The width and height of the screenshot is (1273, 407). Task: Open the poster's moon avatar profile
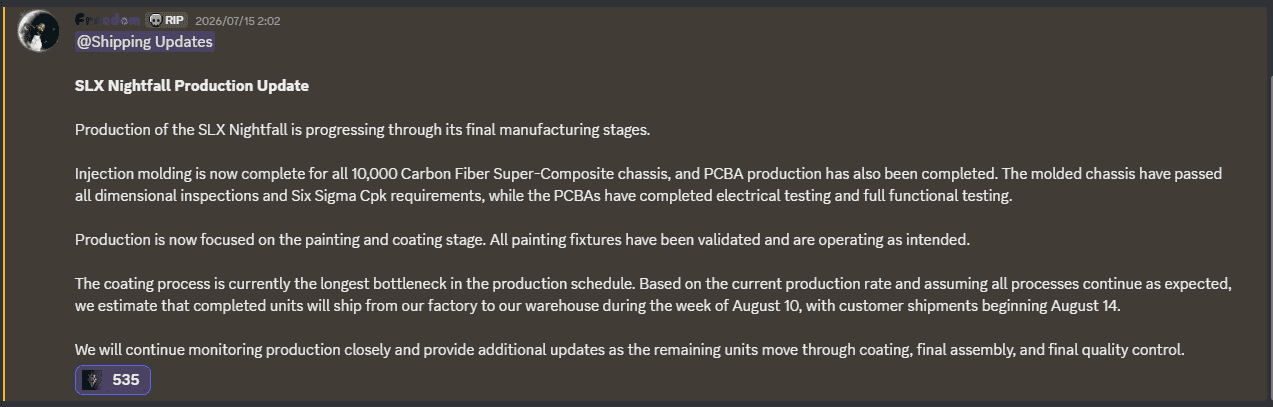click(x=40, y=32)
